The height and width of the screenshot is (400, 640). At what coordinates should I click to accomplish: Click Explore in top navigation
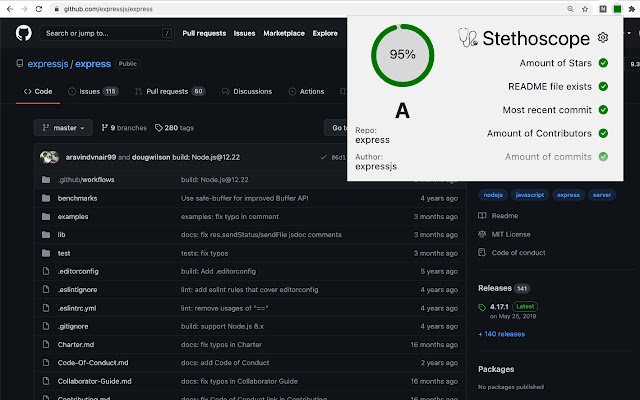click(x=325, y=33)
